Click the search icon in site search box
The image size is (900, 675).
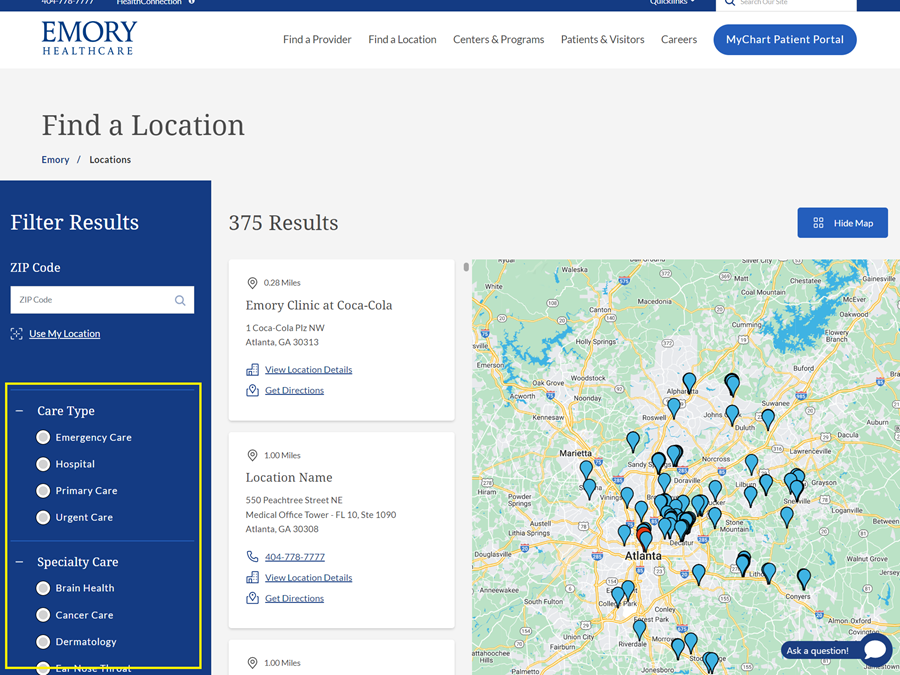[x=730, y=3]
